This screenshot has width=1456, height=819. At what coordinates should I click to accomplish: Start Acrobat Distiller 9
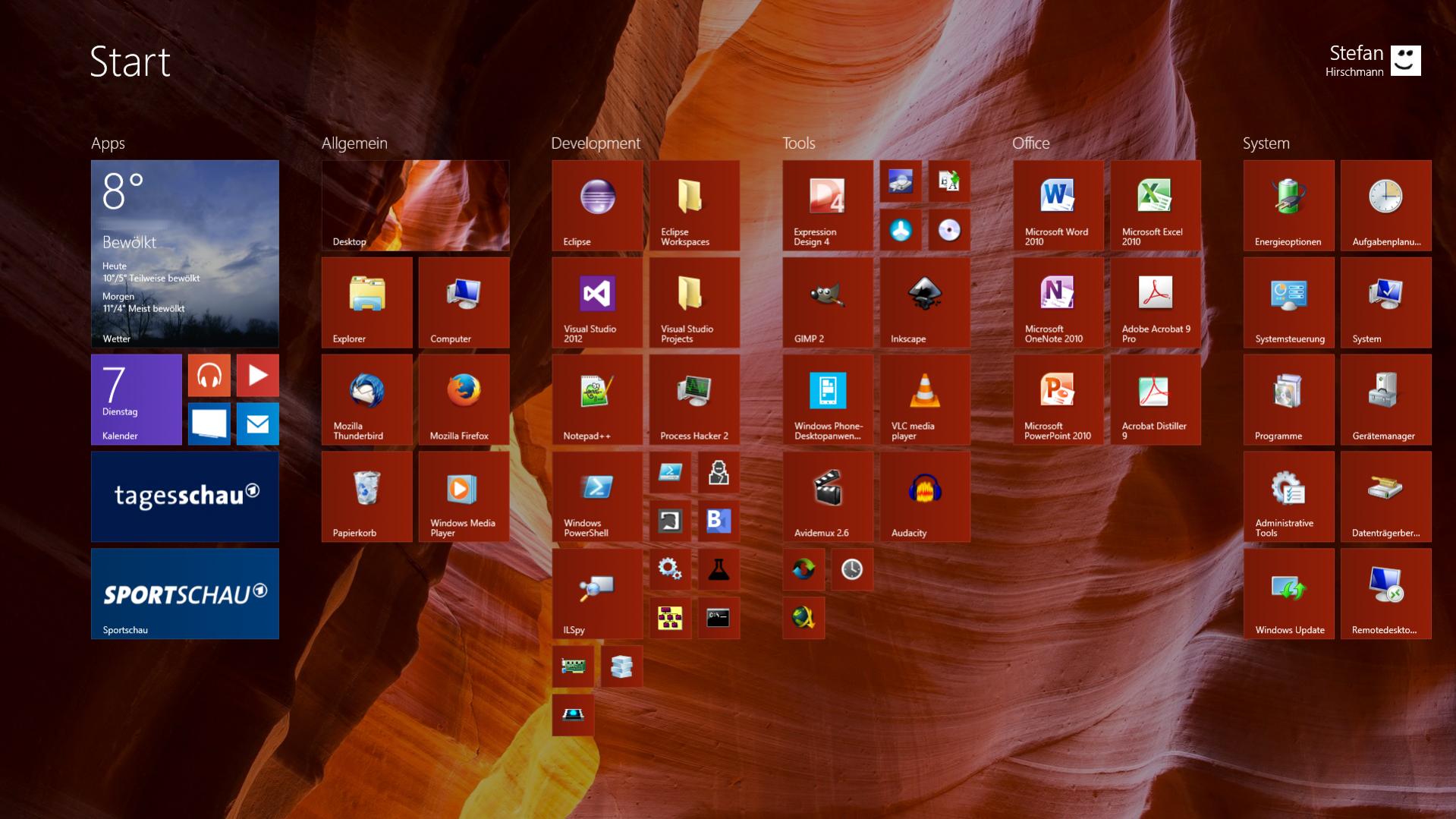[x=1156, y=399]
